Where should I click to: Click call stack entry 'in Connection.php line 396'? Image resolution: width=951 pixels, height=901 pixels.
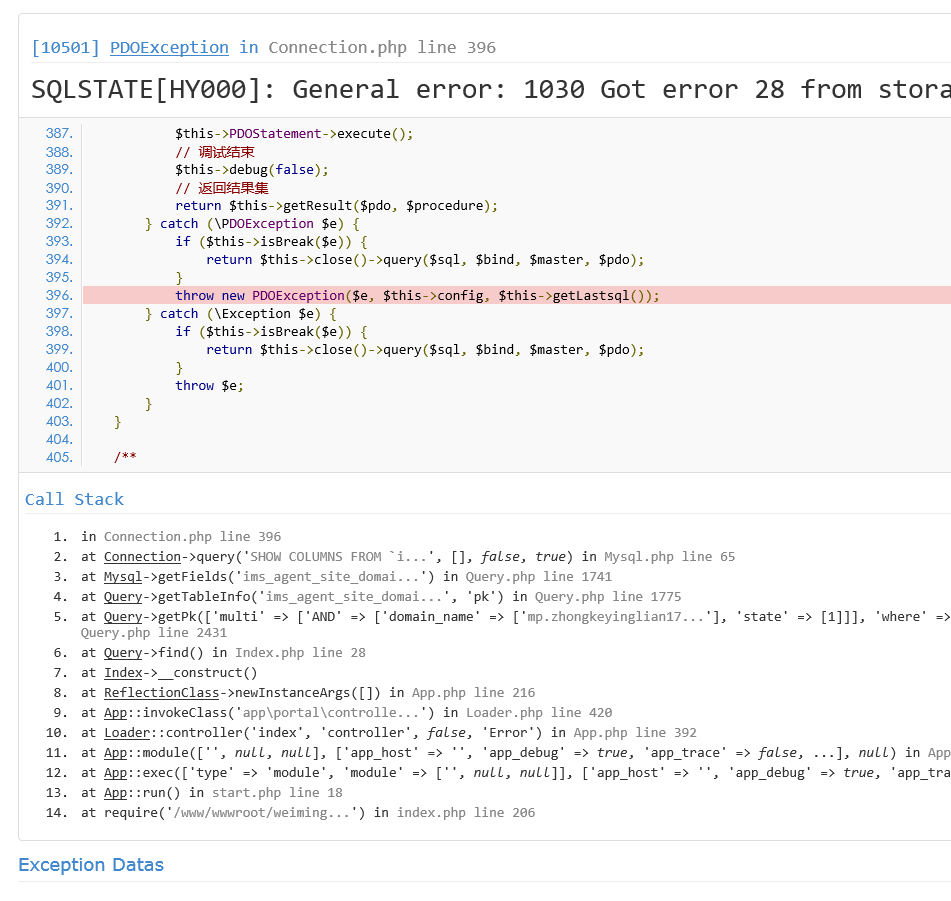coord(181,537)
